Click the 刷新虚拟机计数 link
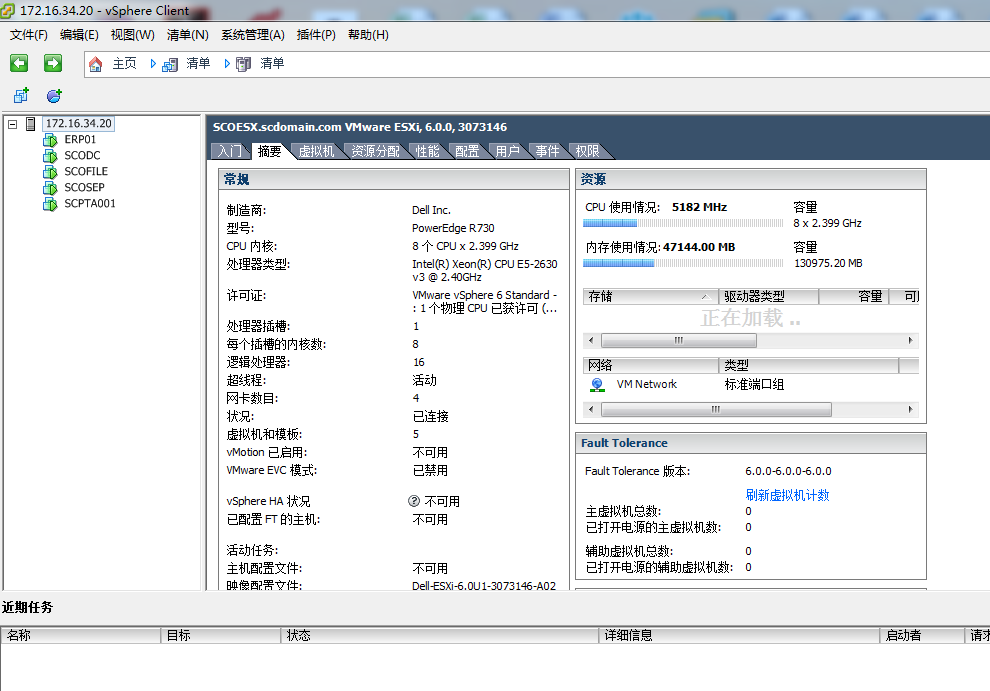990x691 pixels. (x=787, y=495)
